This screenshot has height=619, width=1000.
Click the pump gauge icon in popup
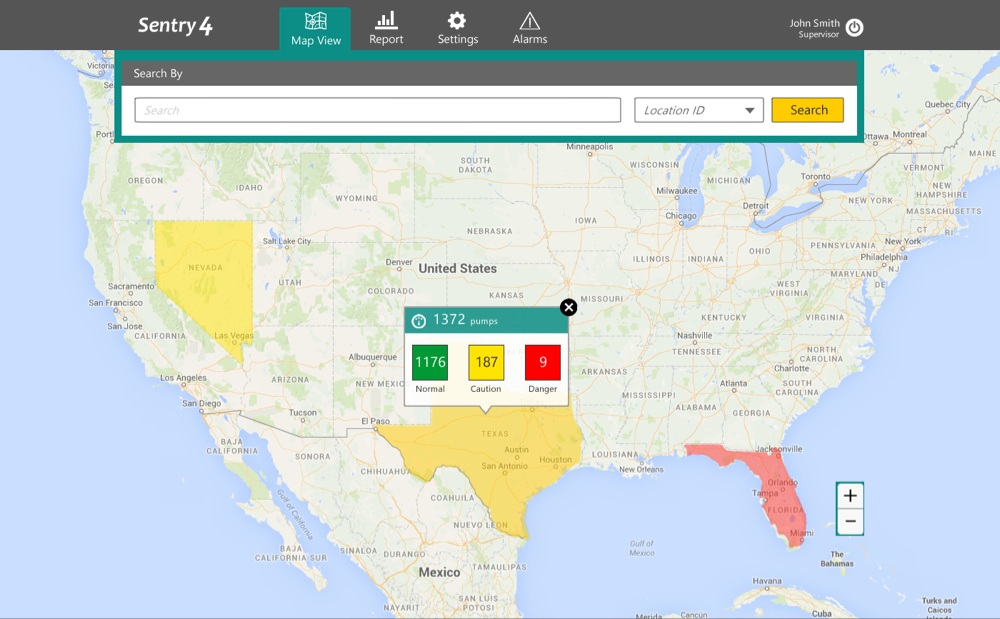point(419,321)
